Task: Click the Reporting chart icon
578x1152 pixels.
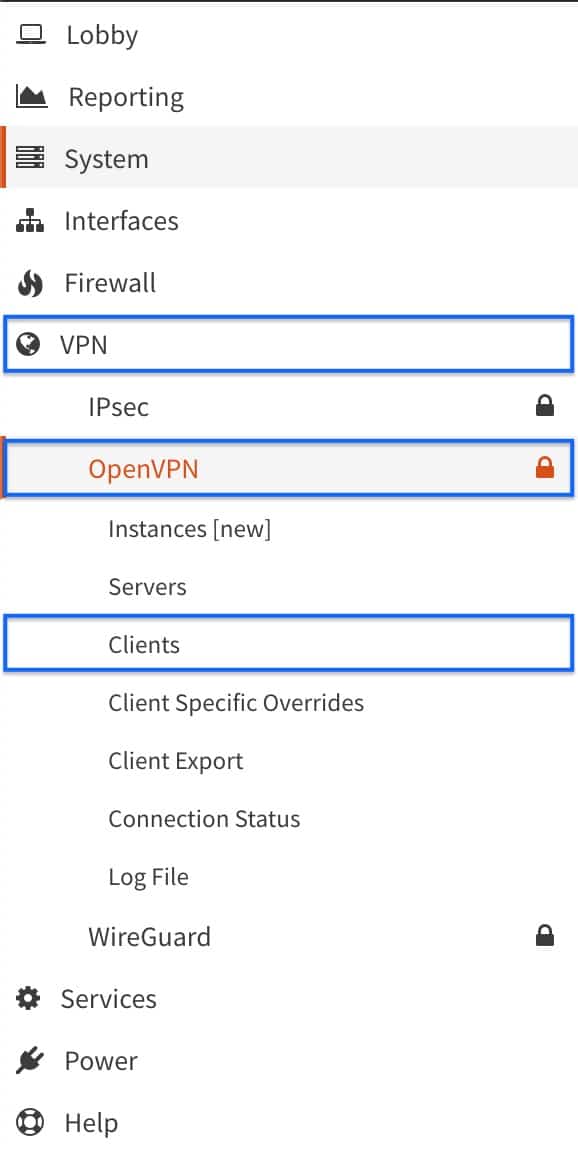Action: point(32,96)
